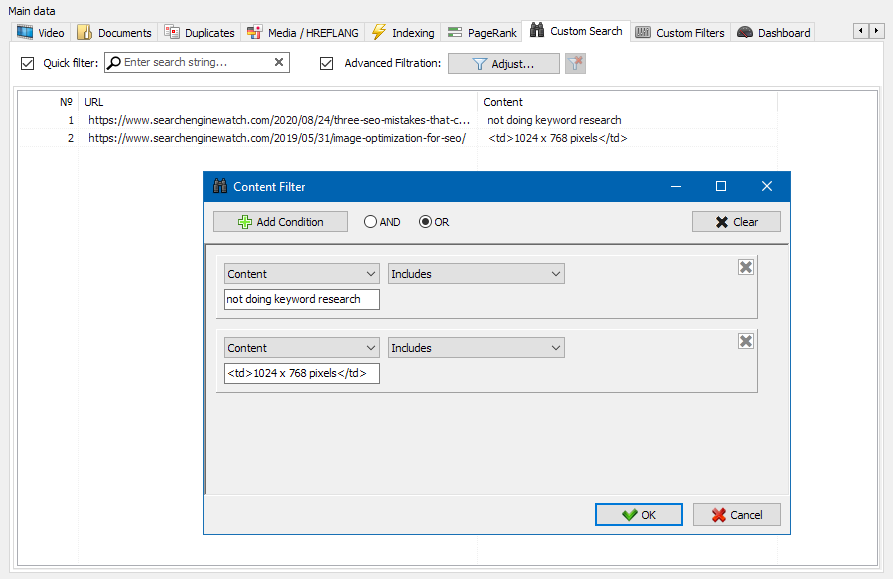893x579 pixels.
Task: Disable the Quick filter checkbox
Action: 28,64
